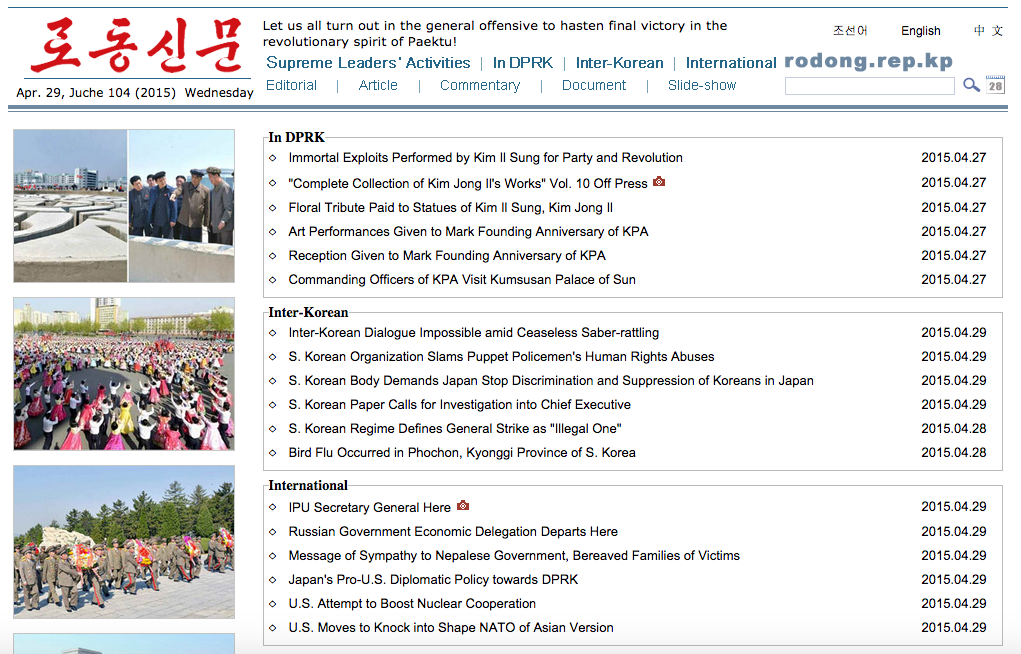The width and height of the screenshot is (1021, 654).
Task: Open the Editorial tab
Action: 291,85
